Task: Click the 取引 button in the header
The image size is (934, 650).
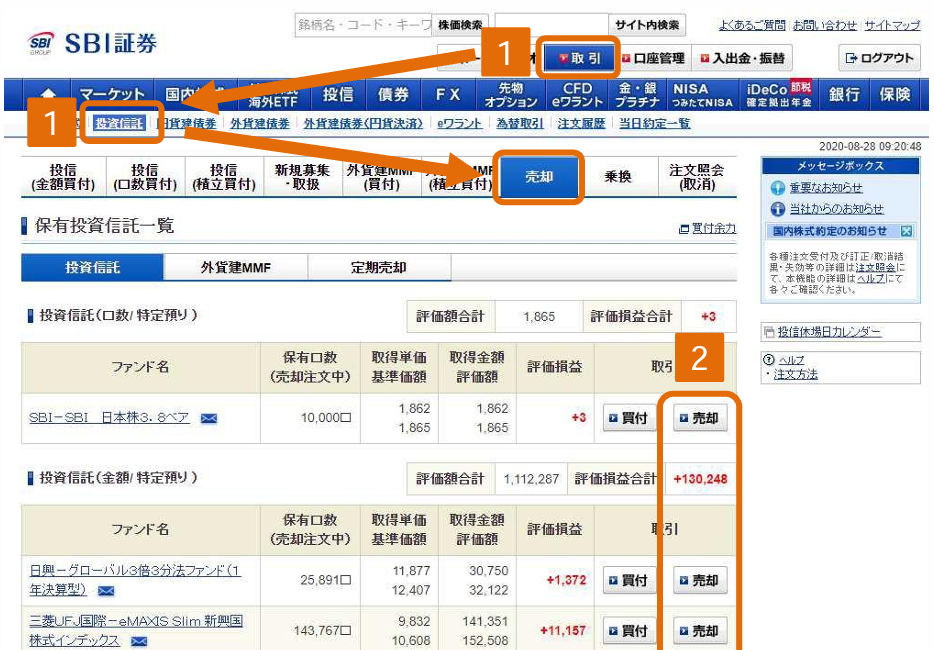Action: click(578, 58)
